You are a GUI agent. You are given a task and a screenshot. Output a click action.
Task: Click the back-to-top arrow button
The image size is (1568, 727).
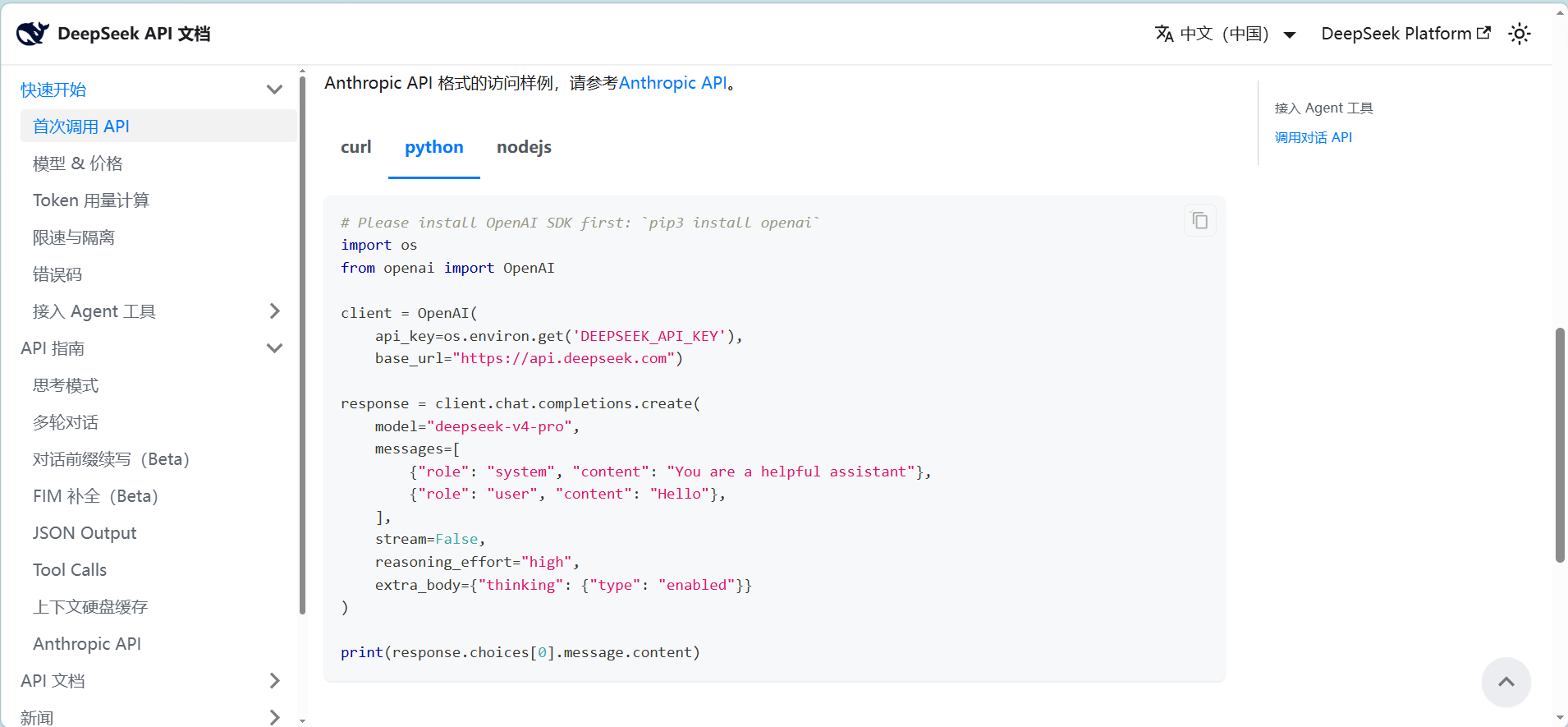click(x=1506, y=682)
